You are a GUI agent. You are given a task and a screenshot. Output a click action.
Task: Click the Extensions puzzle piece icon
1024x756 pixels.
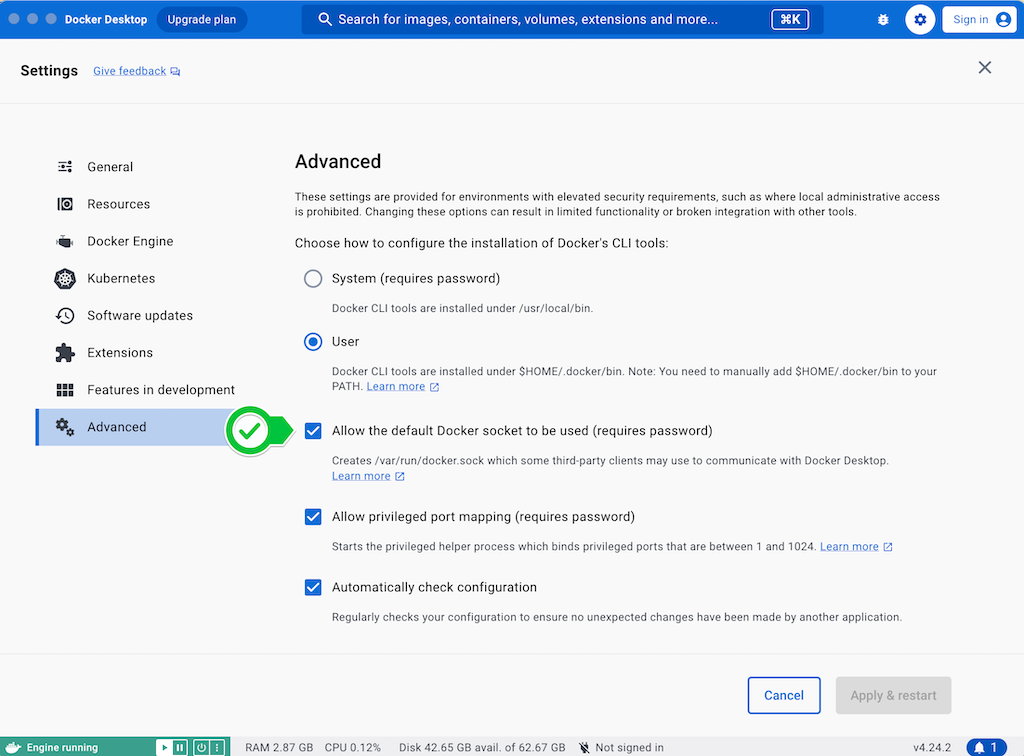[x=65, y=353]
